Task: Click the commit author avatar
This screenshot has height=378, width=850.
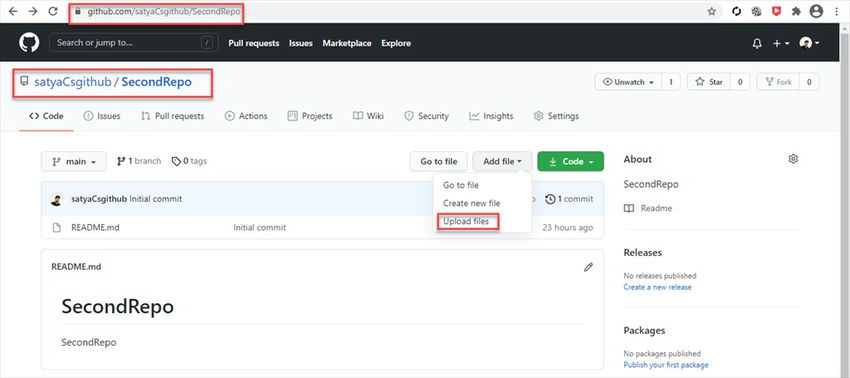Action: [56, 199]
